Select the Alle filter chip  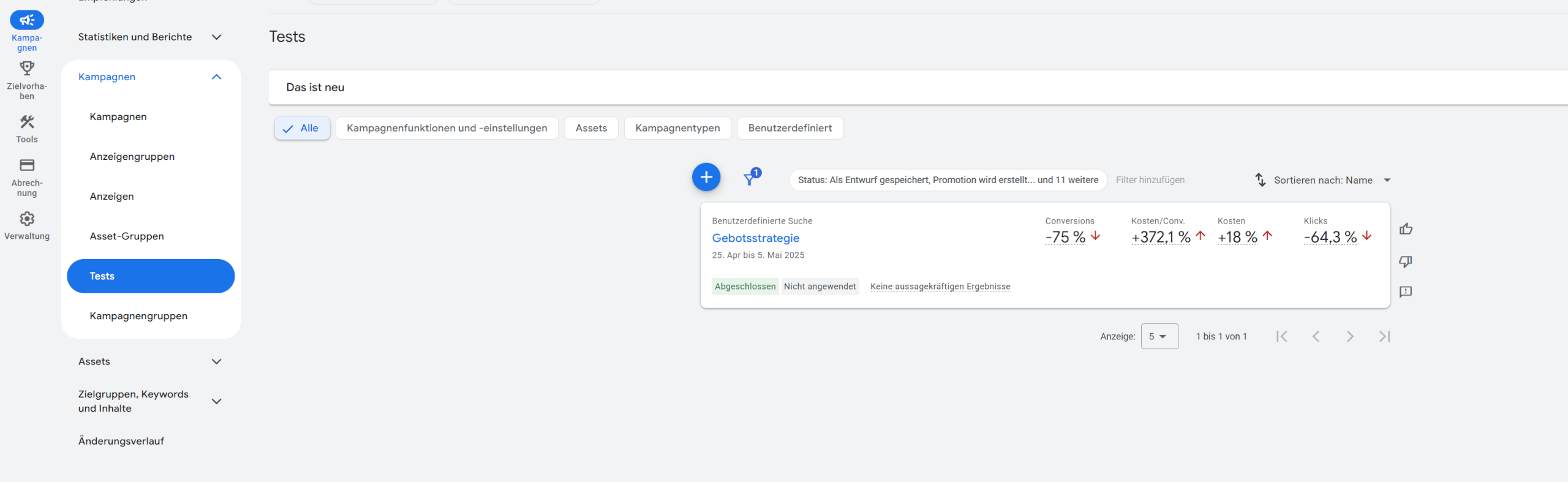(302, 128)
